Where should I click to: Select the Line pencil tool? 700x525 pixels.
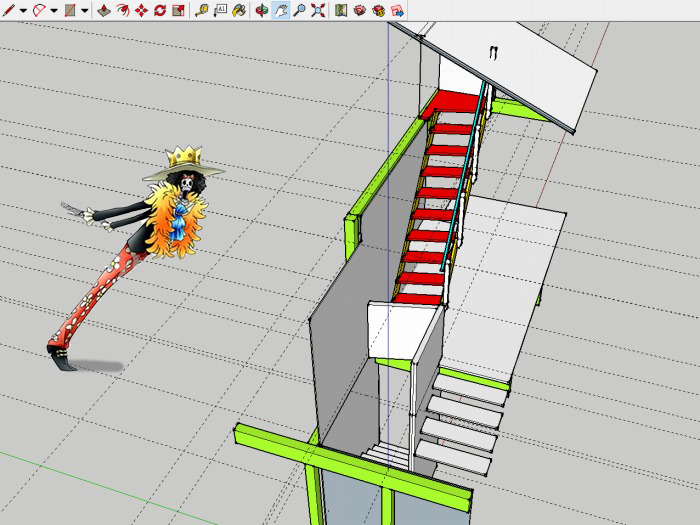[x=8, y=10]
